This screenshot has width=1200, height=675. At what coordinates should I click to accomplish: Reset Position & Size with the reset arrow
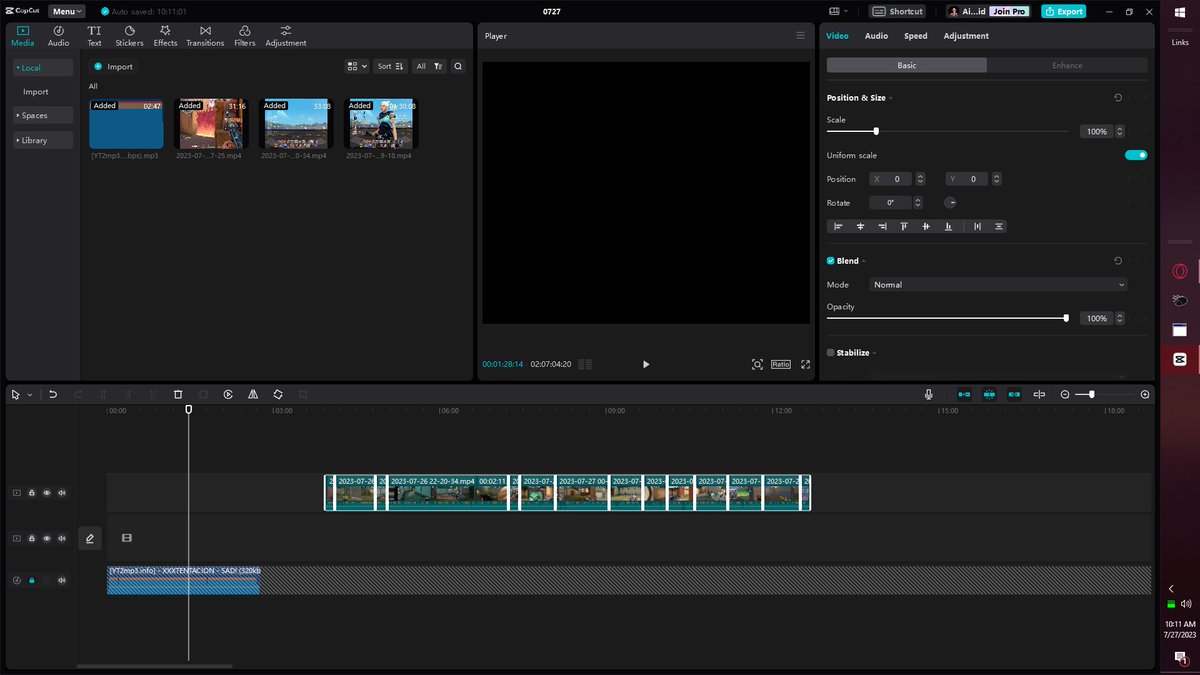pyautogui.click(x=1117, y=98)
